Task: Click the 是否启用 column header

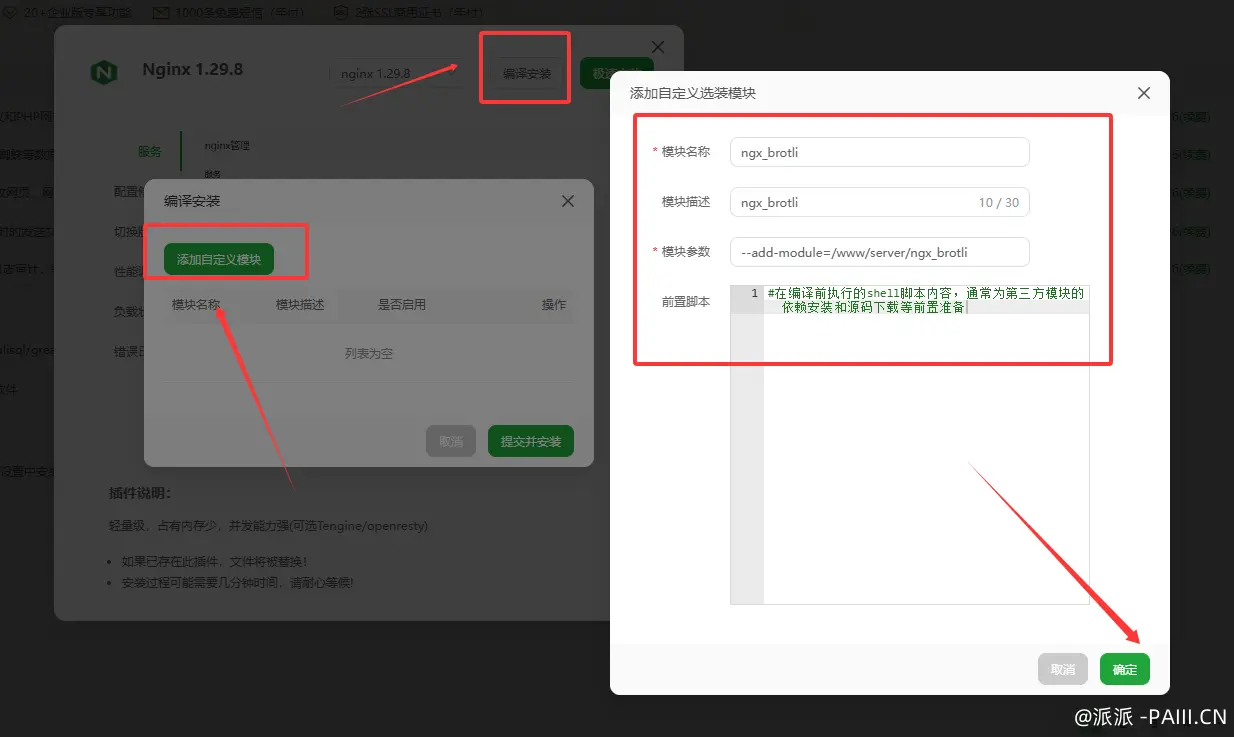Action: [402, 305]
